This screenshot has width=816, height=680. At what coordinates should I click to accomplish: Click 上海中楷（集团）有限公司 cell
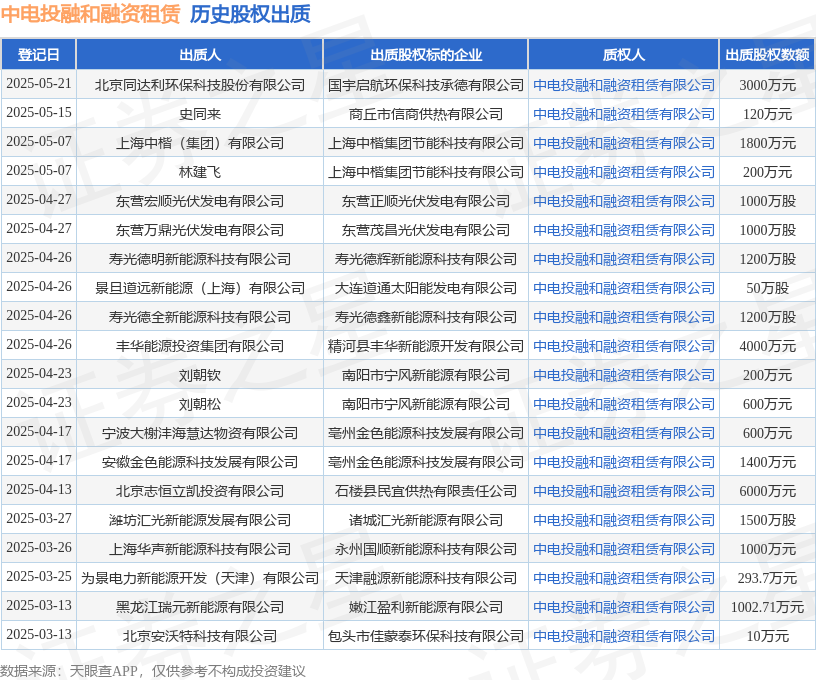[200, 143]
